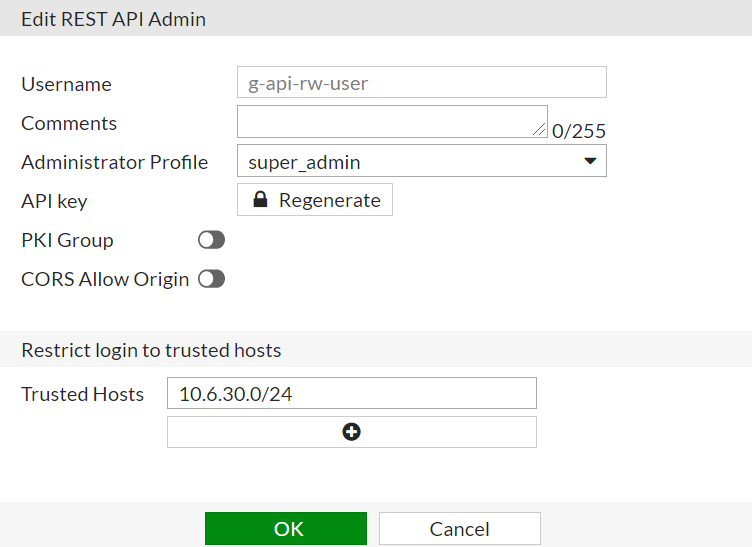
Task: Click the comments resize handle
Action: (539, 129)
